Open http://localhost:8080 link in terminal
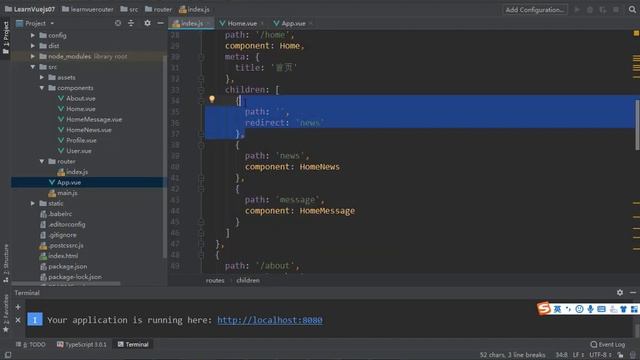 (270, 320)
